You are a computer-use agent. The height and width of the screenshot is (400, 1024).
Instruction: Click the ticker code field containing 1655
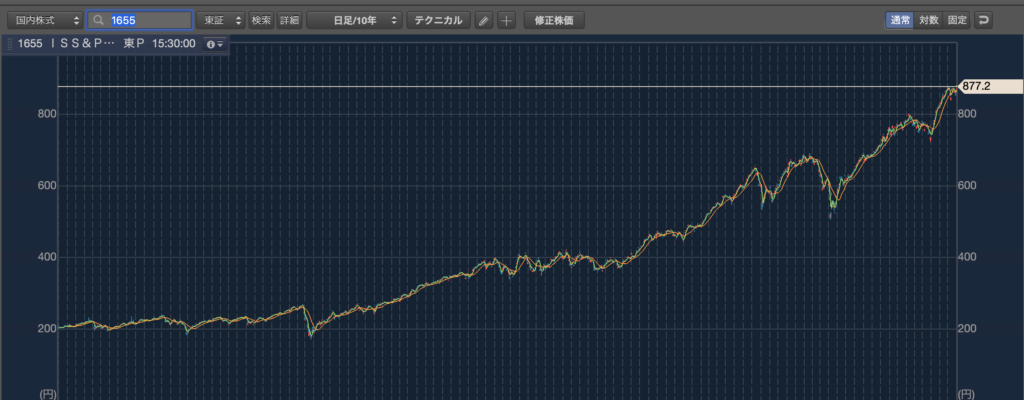(x=140, y=20)
